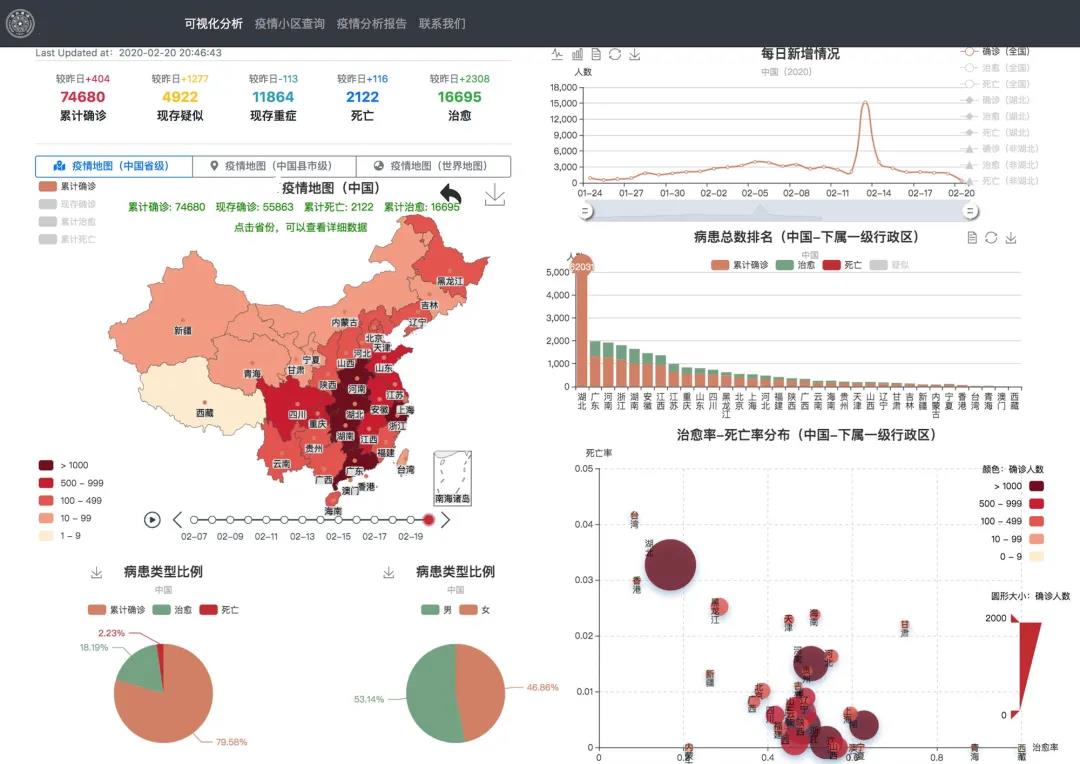1080x764 pixels.
Task: Click refresh icon on patient ranking chart
Action: [x=991, y=238]
